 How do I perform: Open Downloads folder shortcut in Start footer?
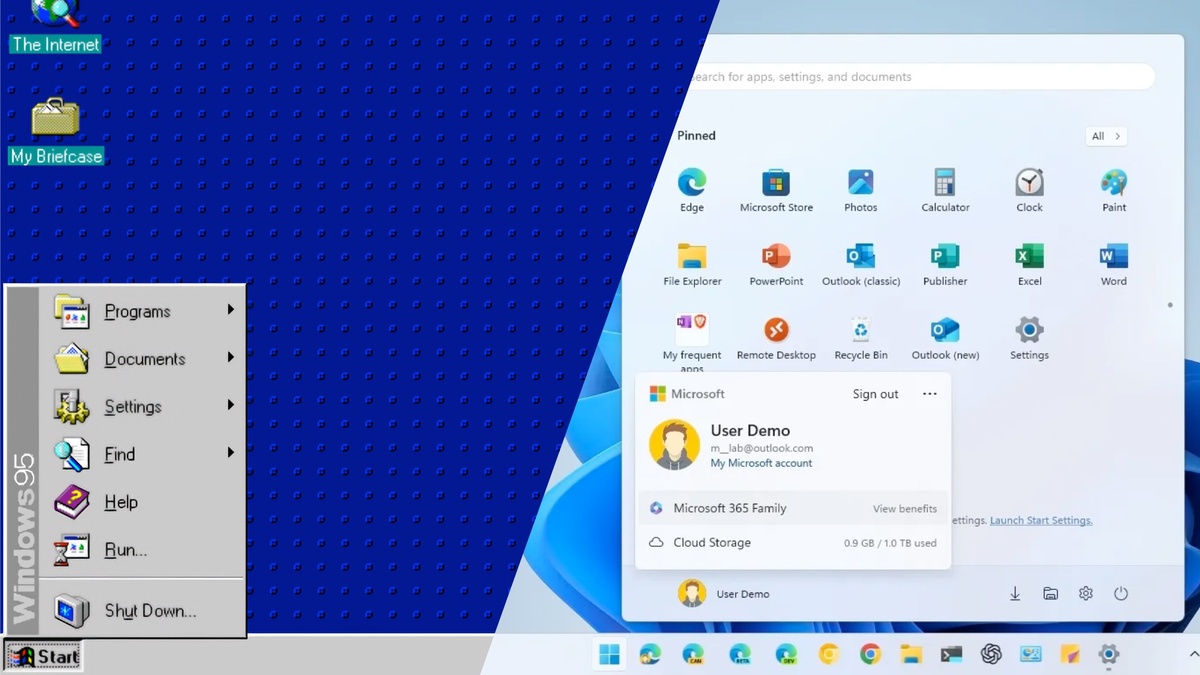coord(1015,593)
